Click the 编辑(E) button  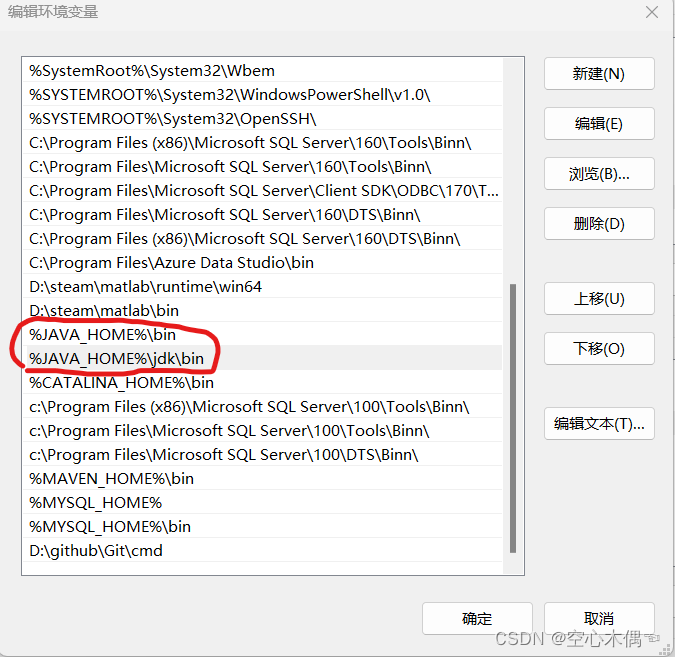pos(598,124)
